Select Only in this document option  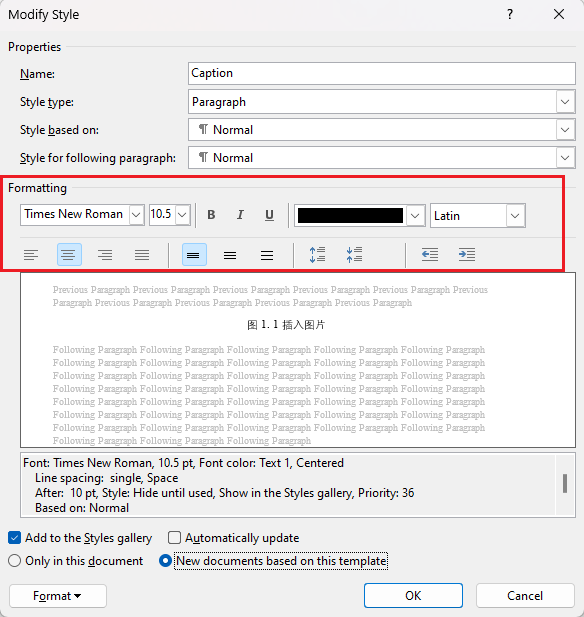[x=15, y=561]
